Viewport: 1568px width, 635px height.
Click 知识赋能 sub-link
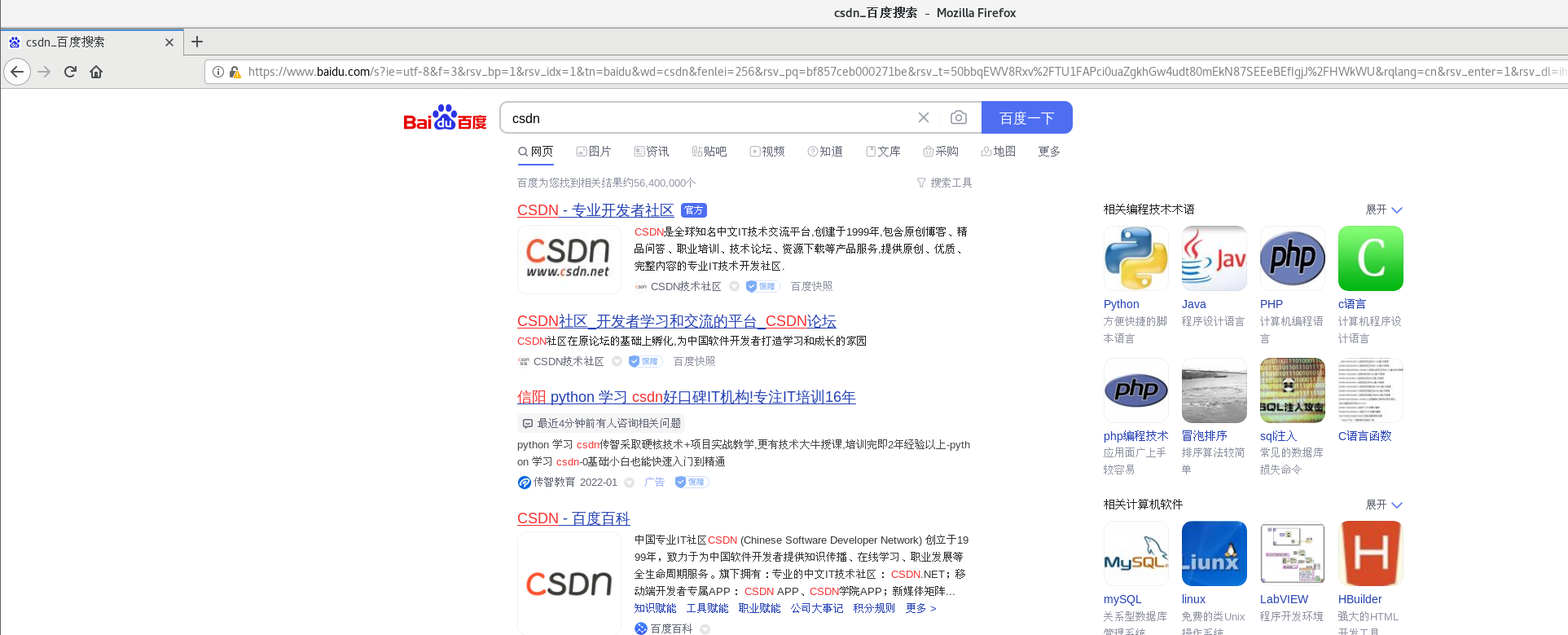pos(655,608)
